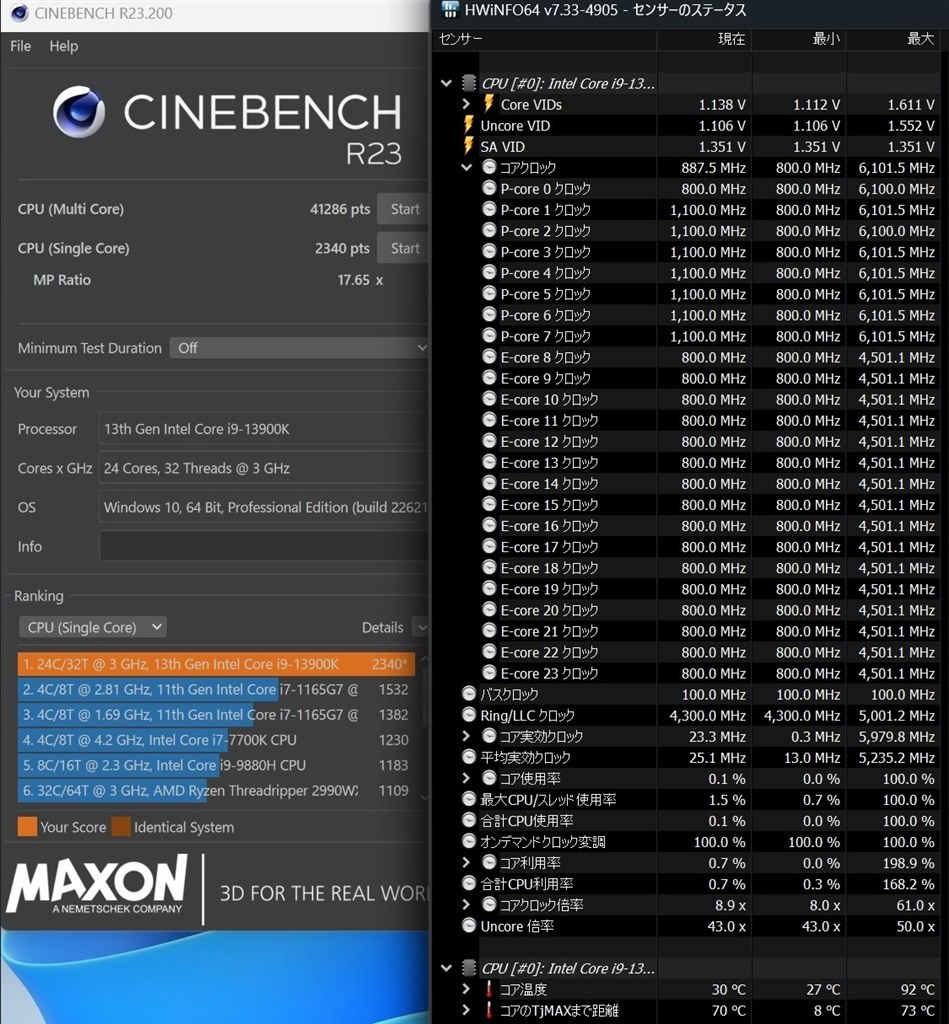Image resolution: width=949 pixels, height=1024 pixels.
Task: Open the CPU (Single Core) ranking dropdown
Action: (93, 628)
